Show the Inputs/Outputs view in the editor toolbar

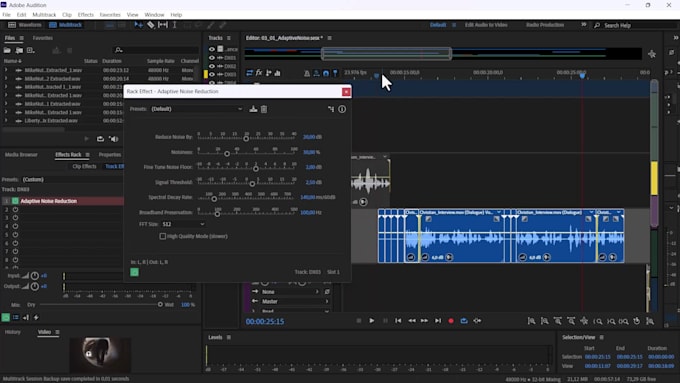(249, 73)
